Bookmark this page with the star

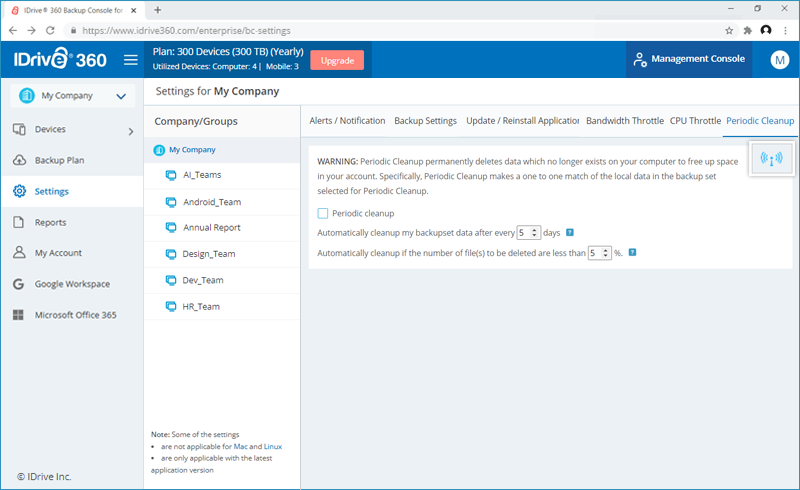(729, 31)
